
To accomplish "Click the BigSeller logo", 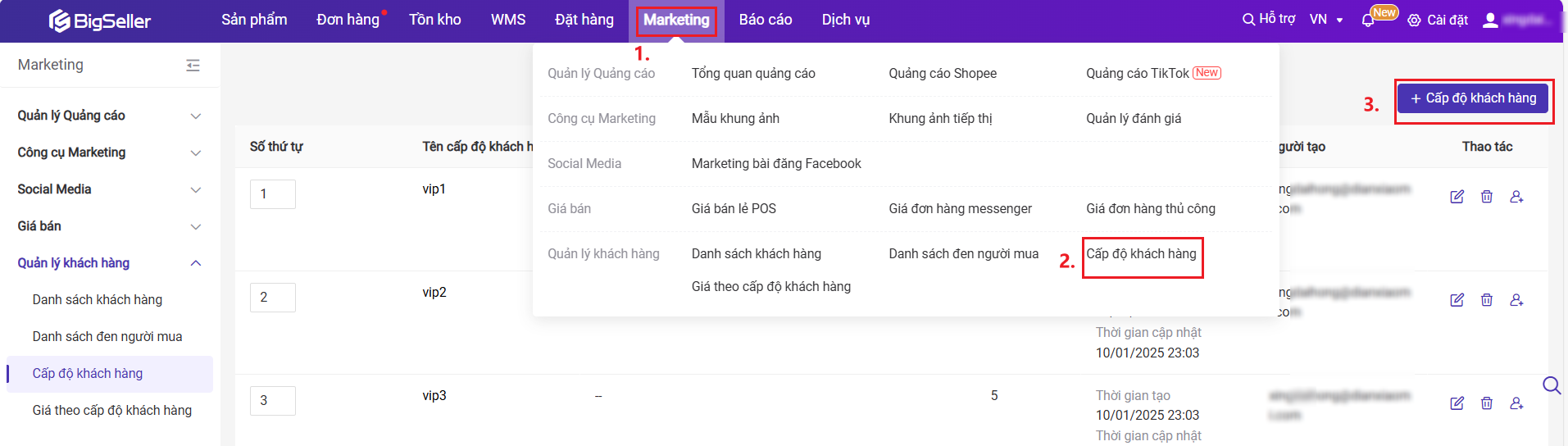I will pos(100,20).
